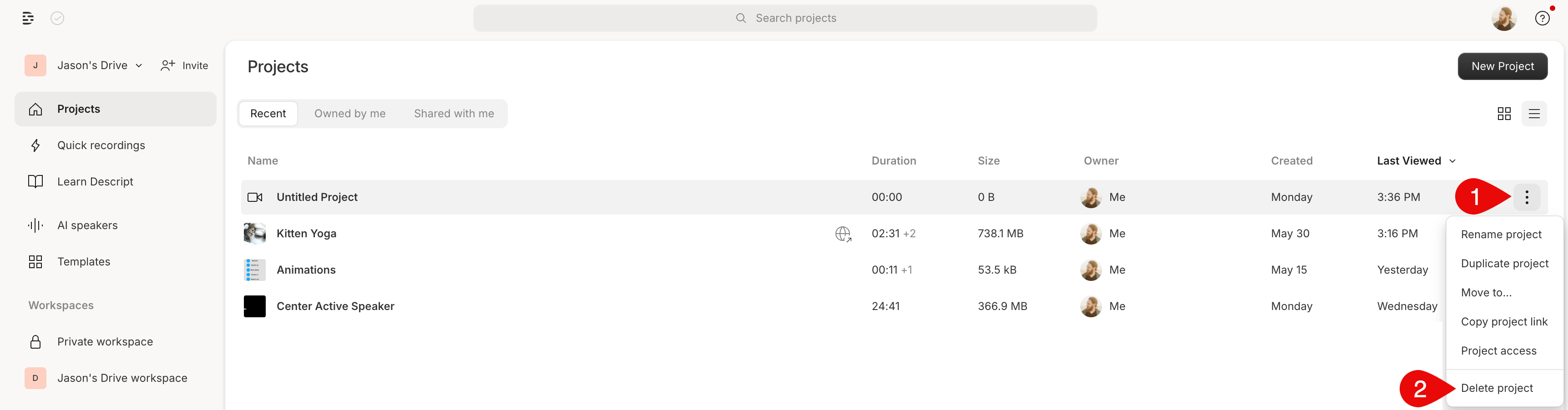
Task: Select the Shared with me tab
Action: [x=454, y=114]
